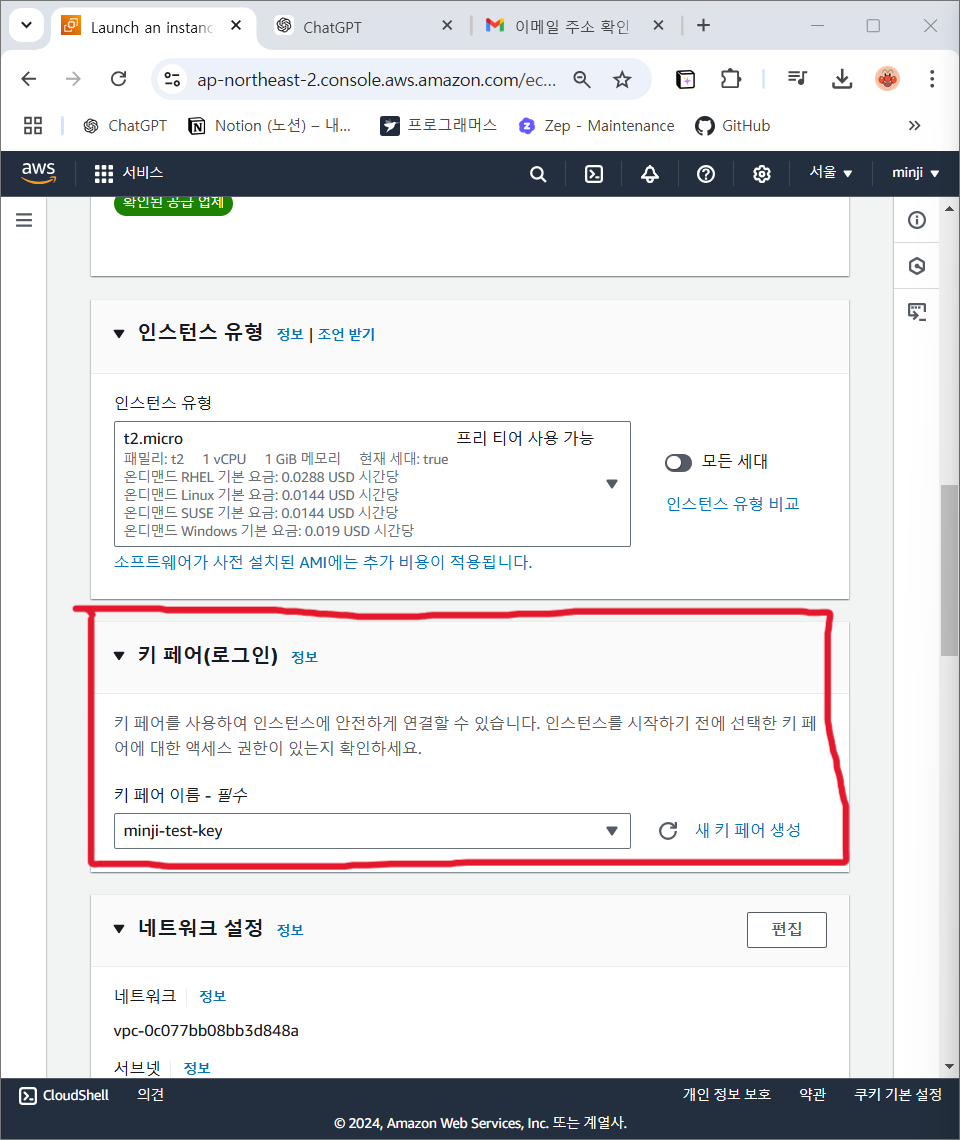Click the AWS console search icon
The height and width of the screenshot is (1140, 960).
[537, 174]
